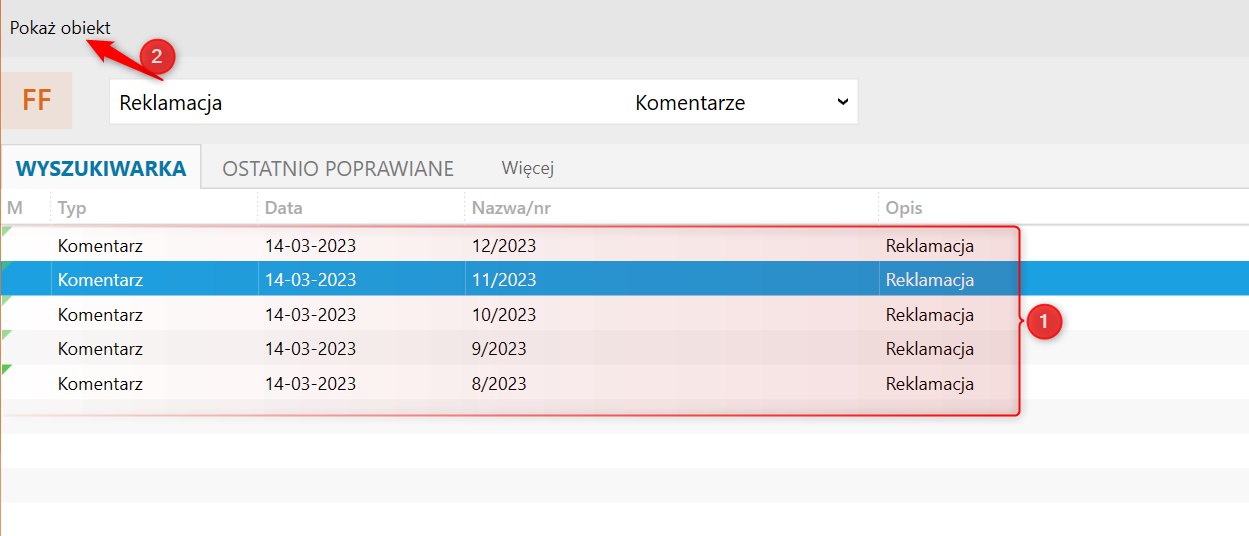Select the highlighted row 11/2023
The height and width of the screenshot is (536, 1249).
[x=504, y=280]
